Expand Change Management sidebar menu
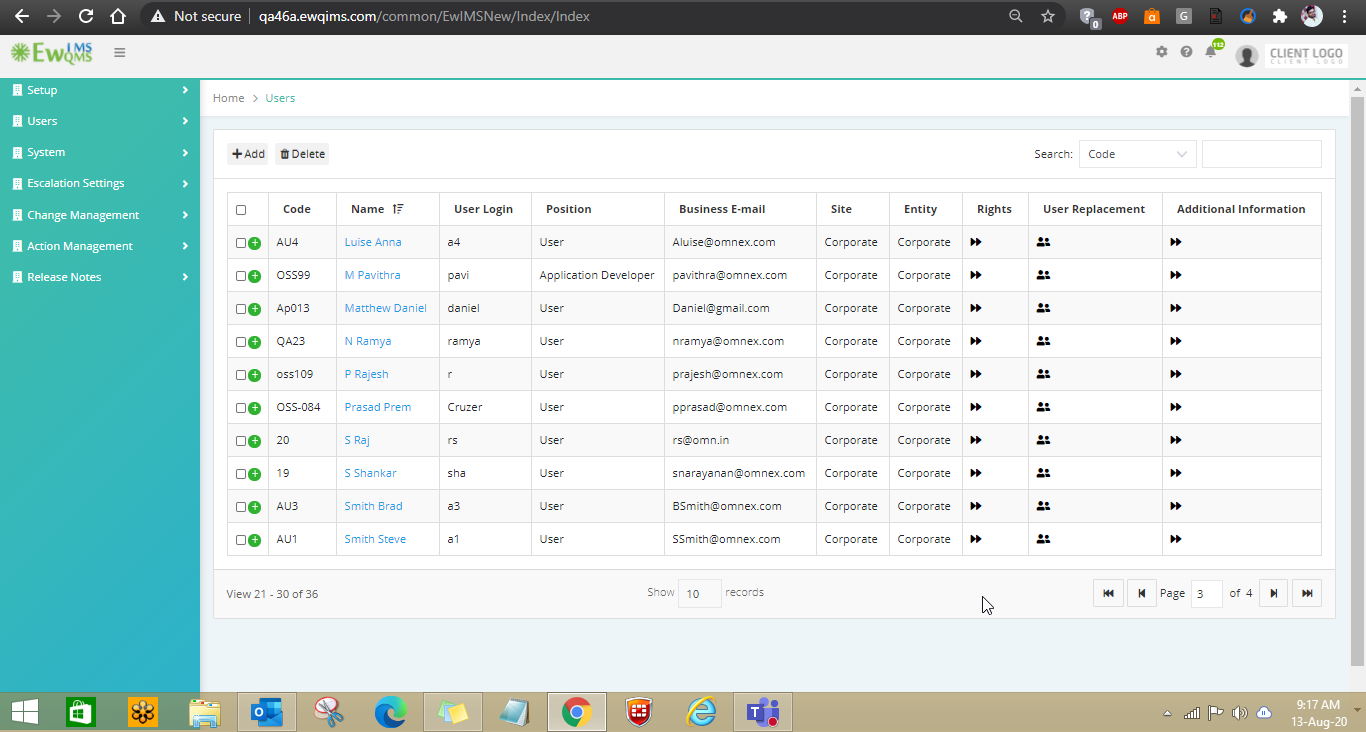Viewport: 1366px width, 732px height. click(x=100, y=215)
